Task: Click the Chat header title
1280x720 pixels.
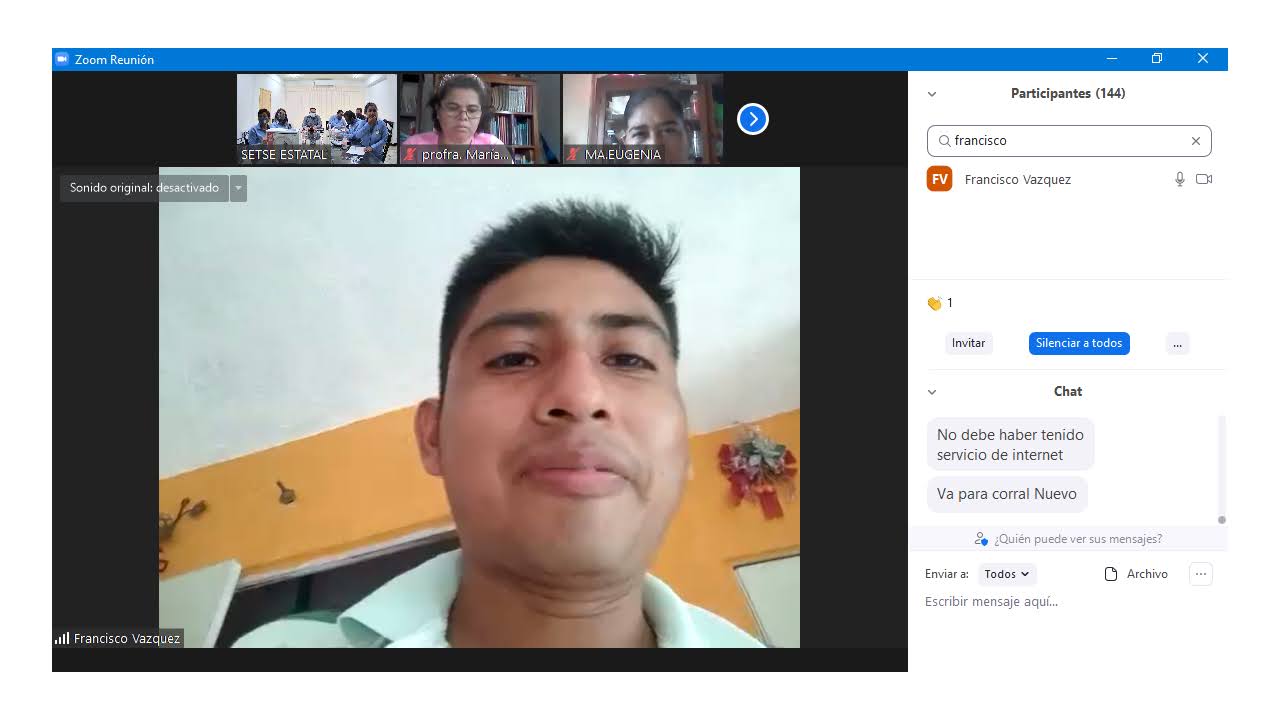Action: [1068, 392]
